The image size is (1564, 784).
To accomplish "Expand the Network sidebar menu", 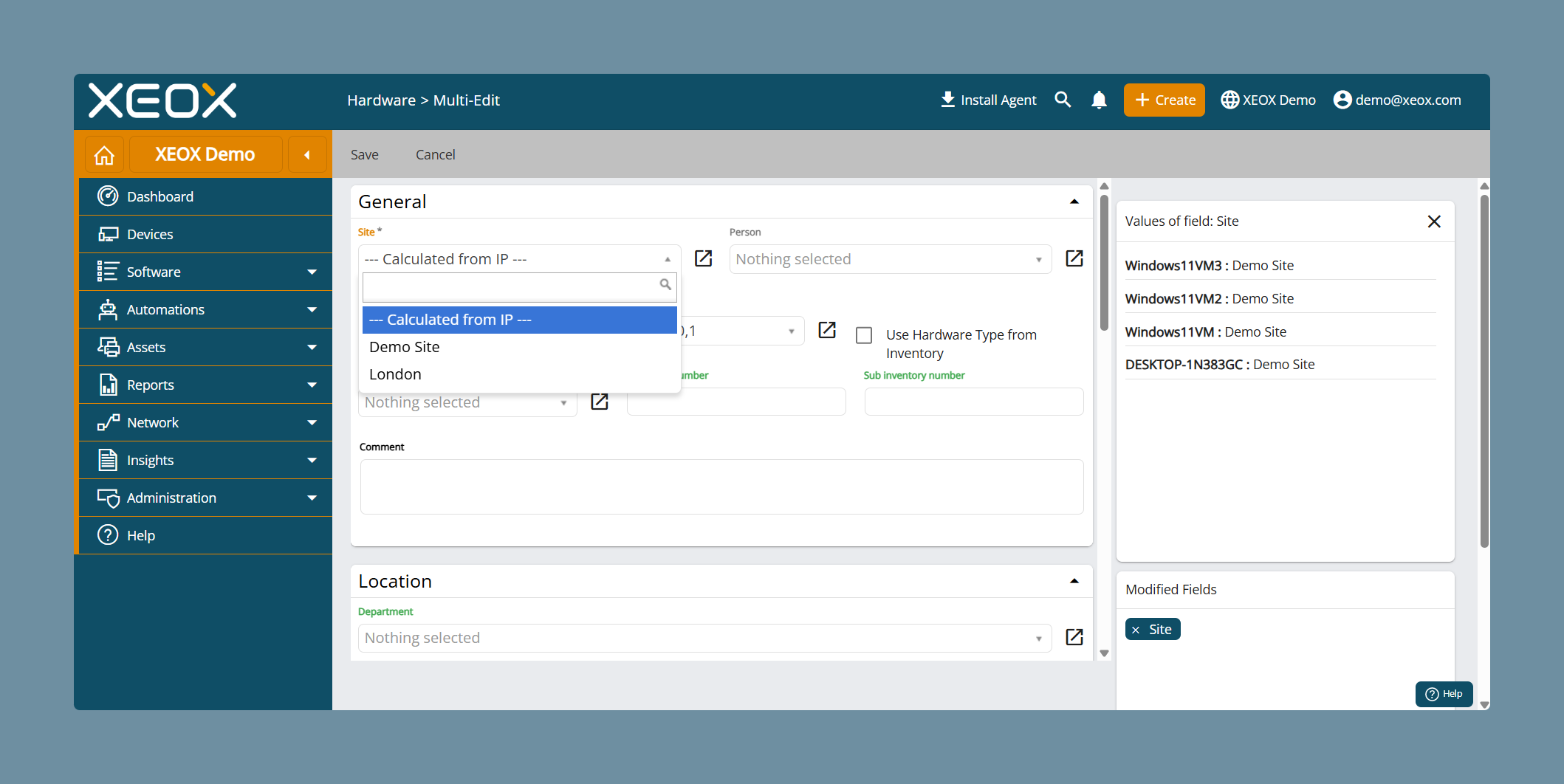I will coord(205,422).
